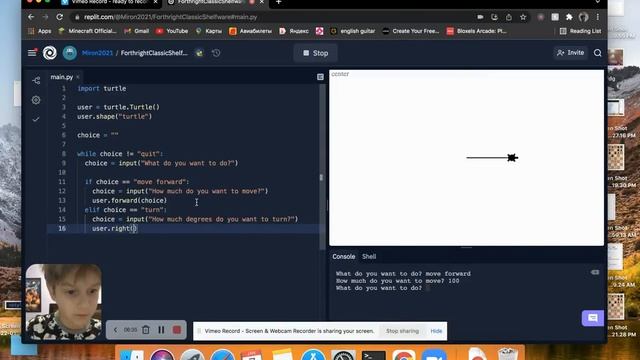The width and height of the screenshot is (640, 360).
Task: Toggle the editor layout pane icon
Action: (320, 77)
